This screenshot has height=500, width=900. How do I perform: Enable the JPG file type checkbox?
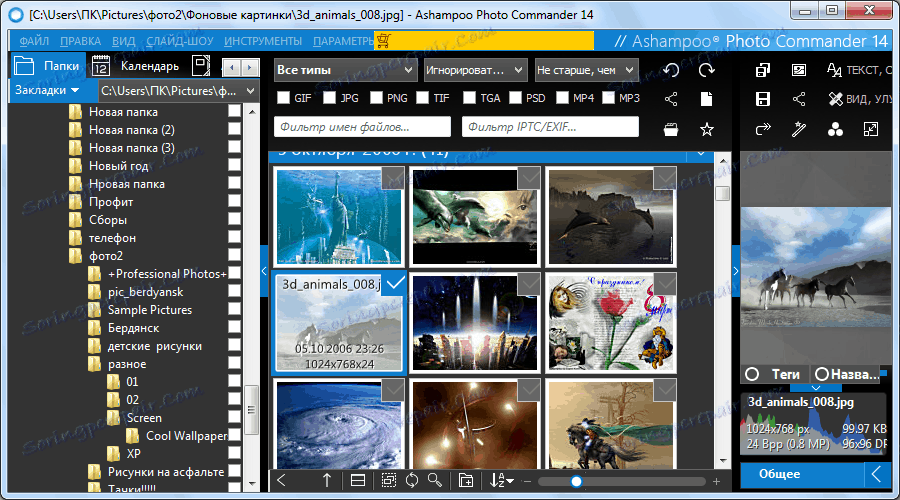(x=329, y=98)
